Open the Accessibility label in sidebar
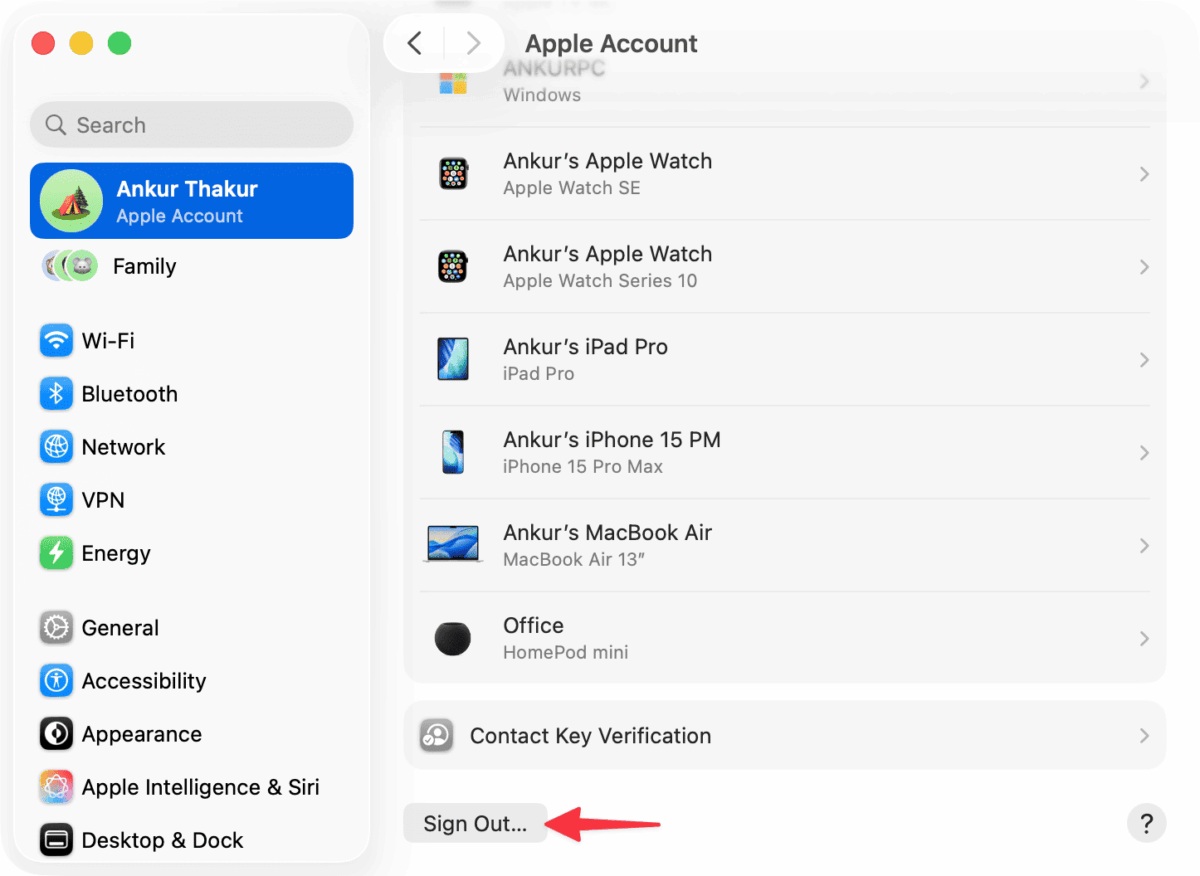Image resolution: width=1200 pixels, height=876 pixels. click(144, 681)
